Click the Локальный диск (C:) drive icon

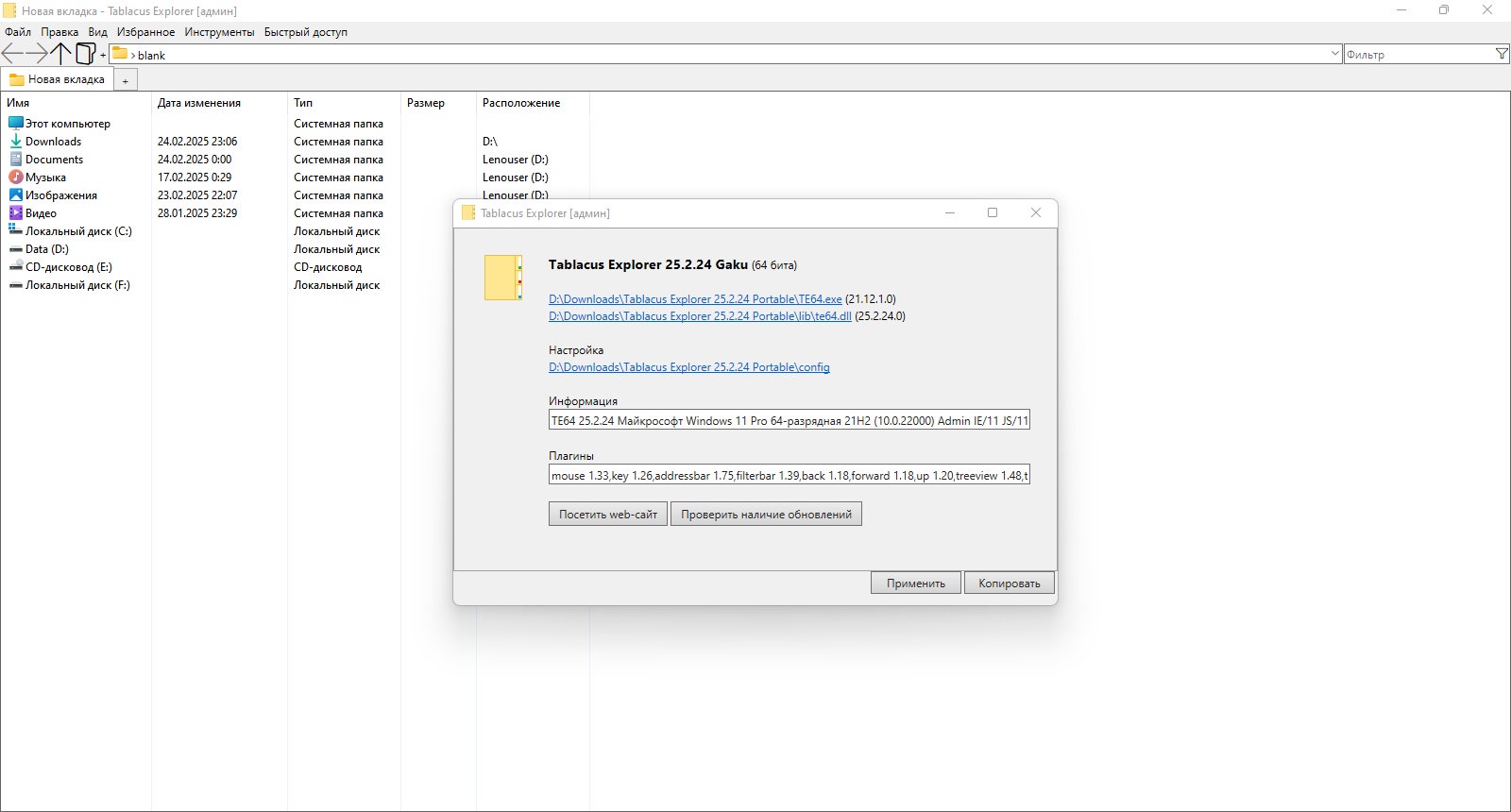coord(16,230)
